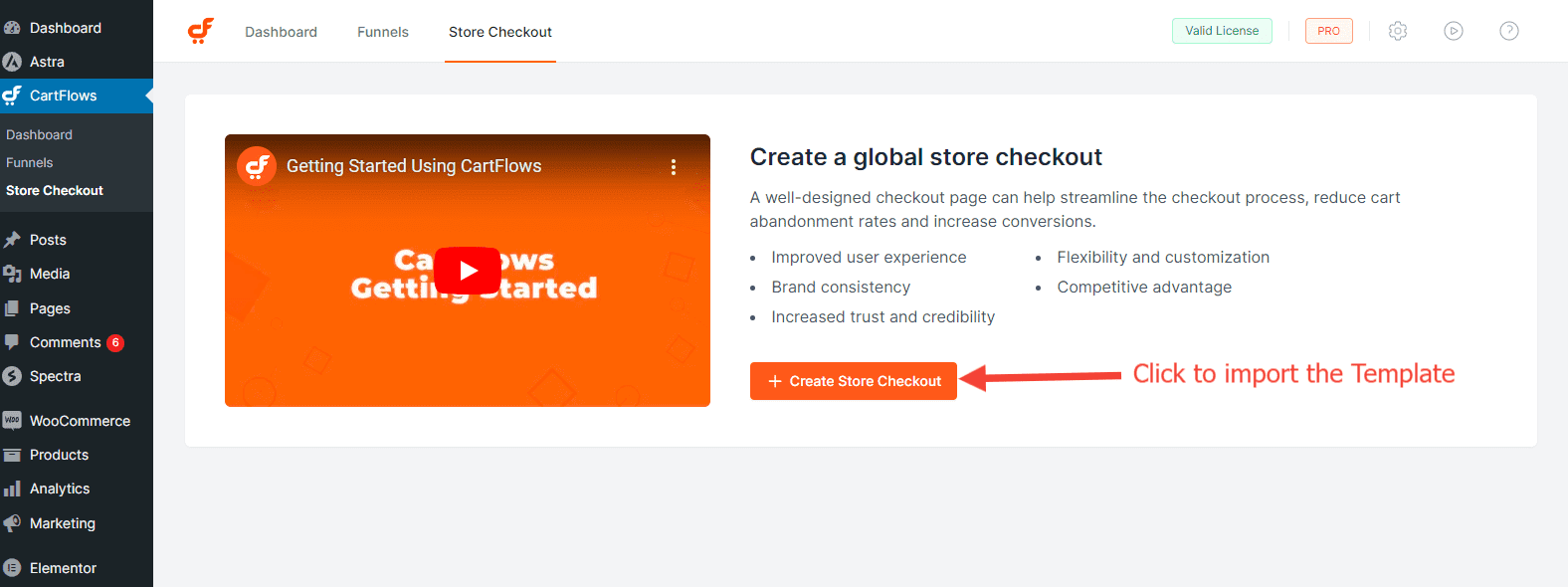Click the CartFlows channel avatar on video
Viewport: 1568px width, 587px height.
(257, 166)
